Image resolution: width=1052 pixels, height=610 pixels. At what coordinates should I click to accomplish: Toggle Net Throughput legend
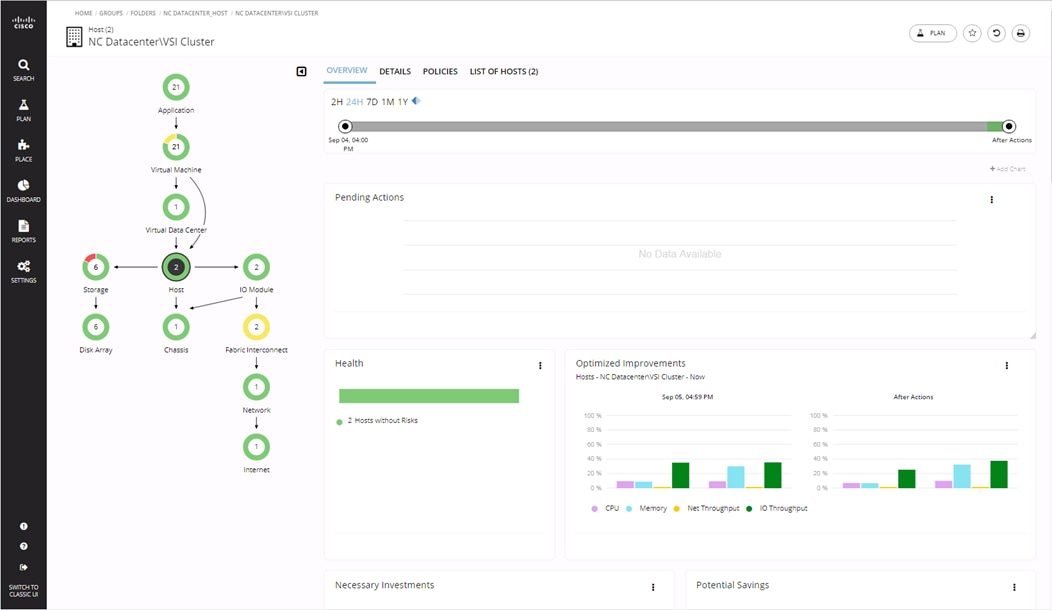click(706, 509)
